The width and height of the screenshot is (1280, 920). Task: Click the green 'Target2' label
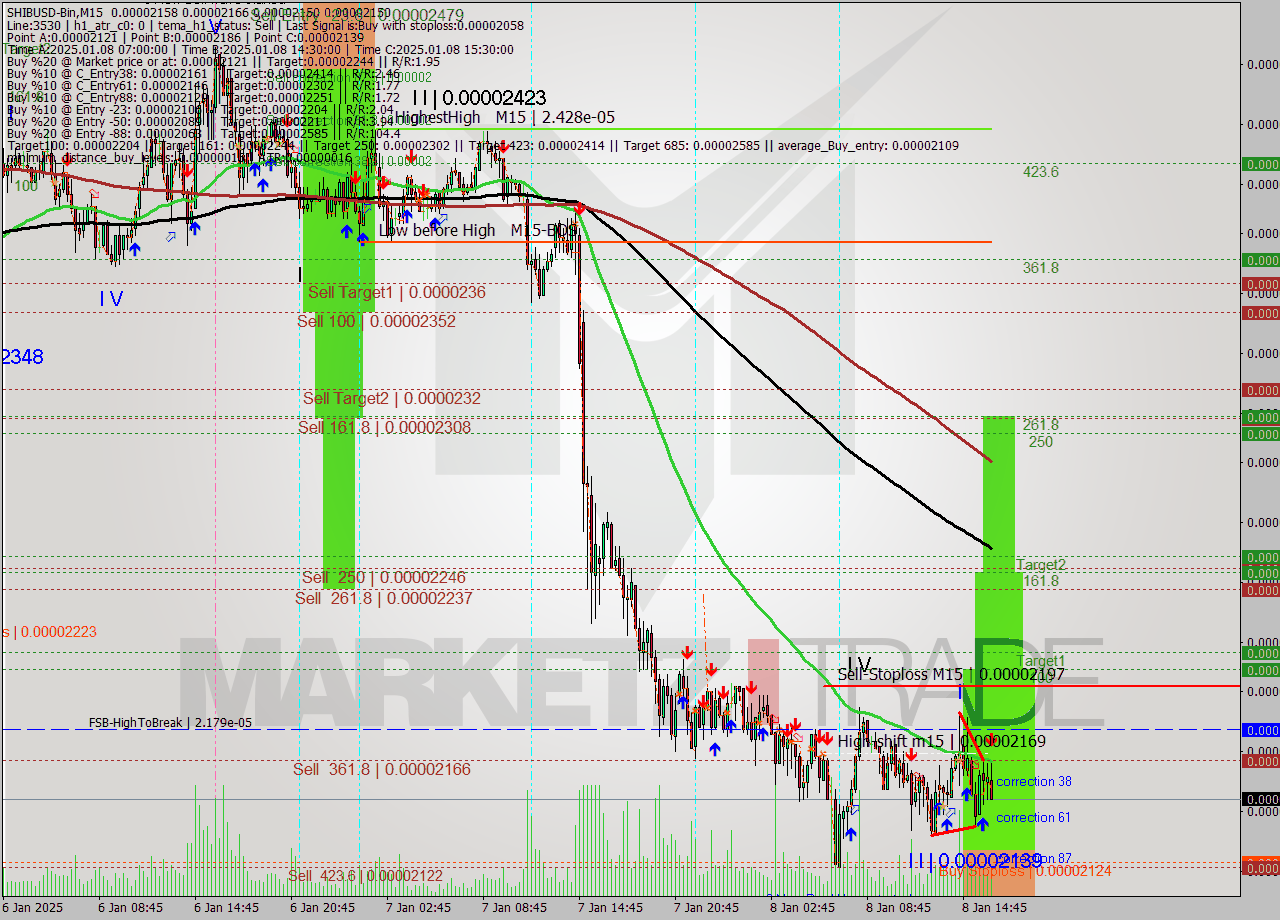point(1041,565)
